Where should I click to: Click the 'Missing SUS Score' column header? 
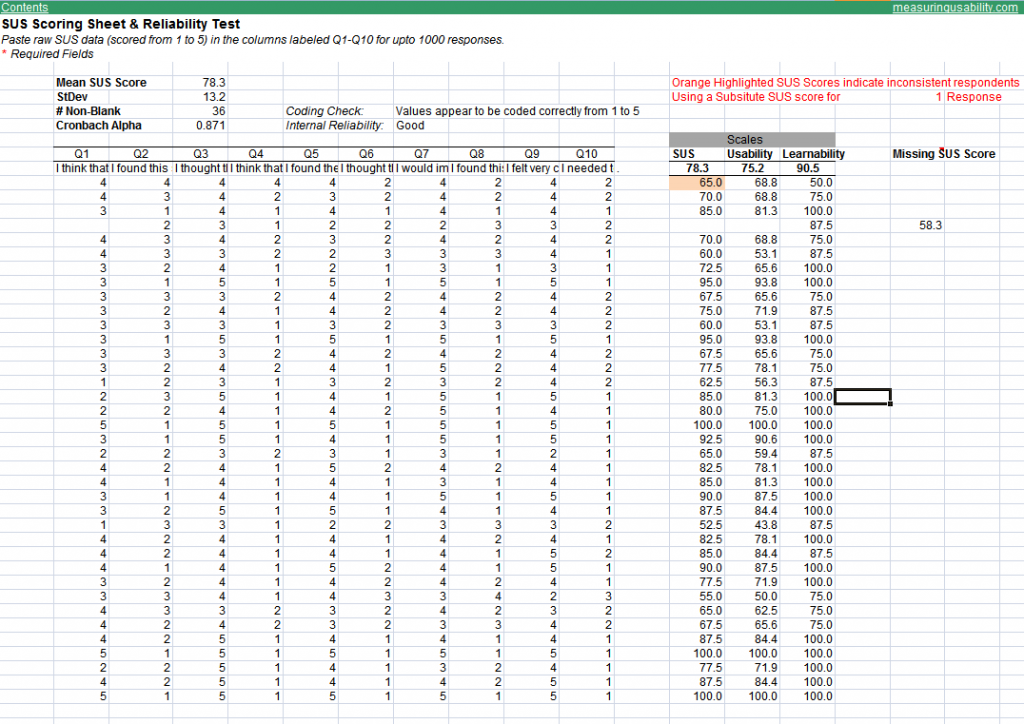point(944,154)
